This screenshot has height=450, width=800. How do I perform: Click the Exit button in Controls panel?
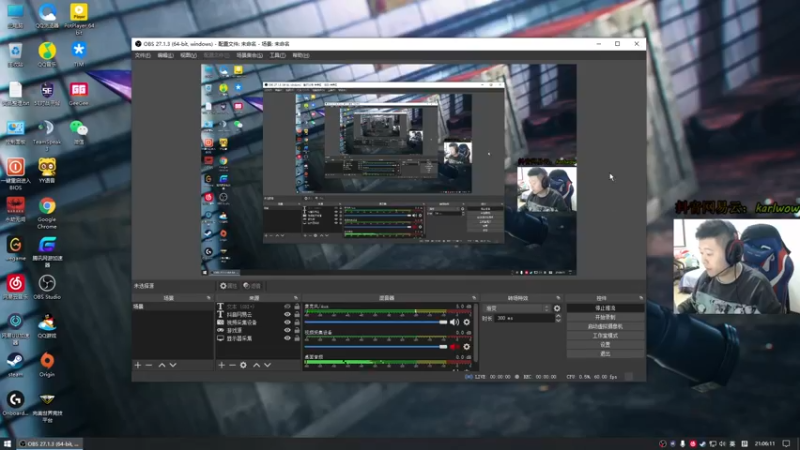[x=605, y=354]
